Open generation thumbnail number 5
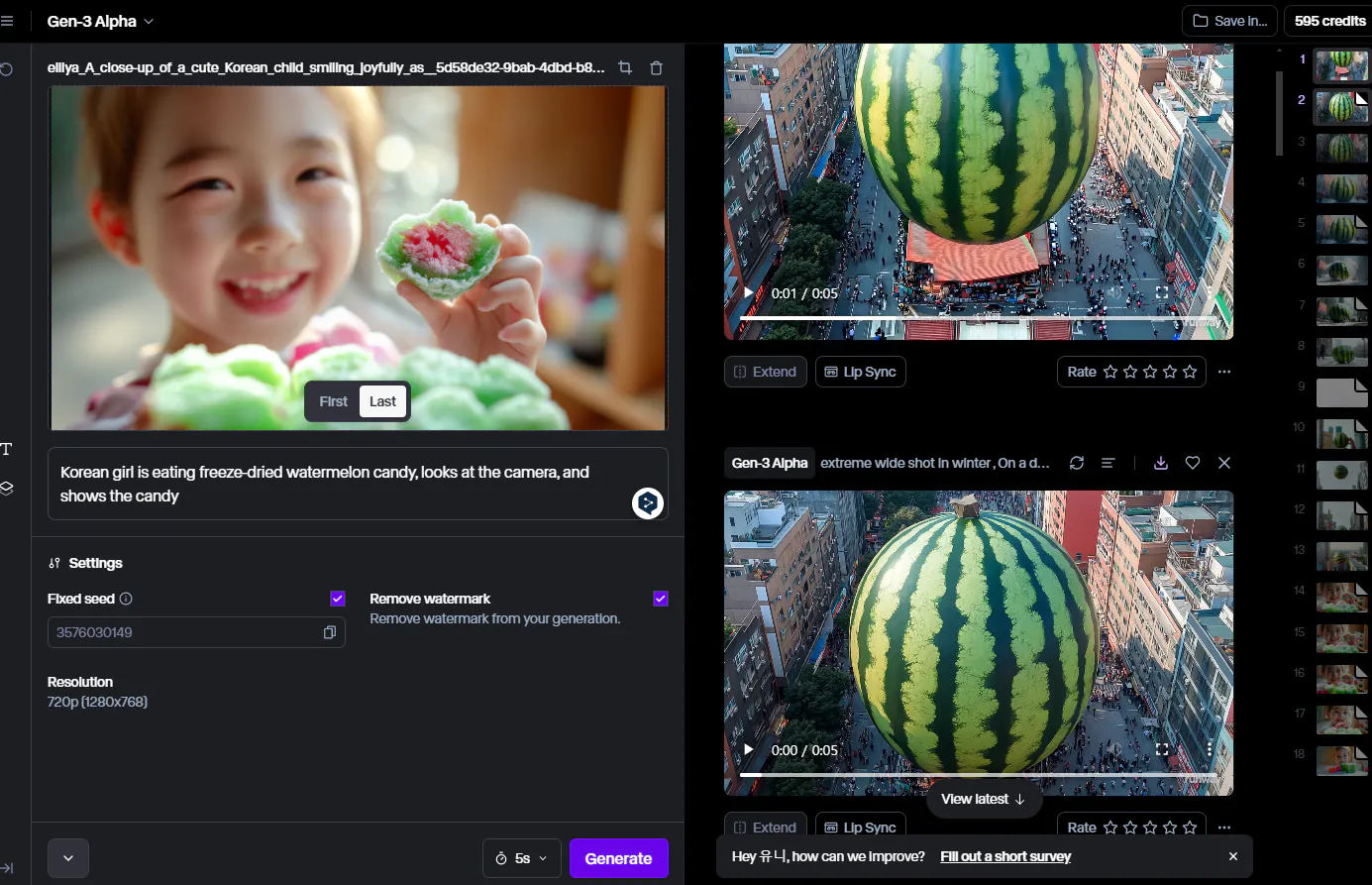Image resolution: width=1372 pixels, height=885 pixels. click(1341, 229)
